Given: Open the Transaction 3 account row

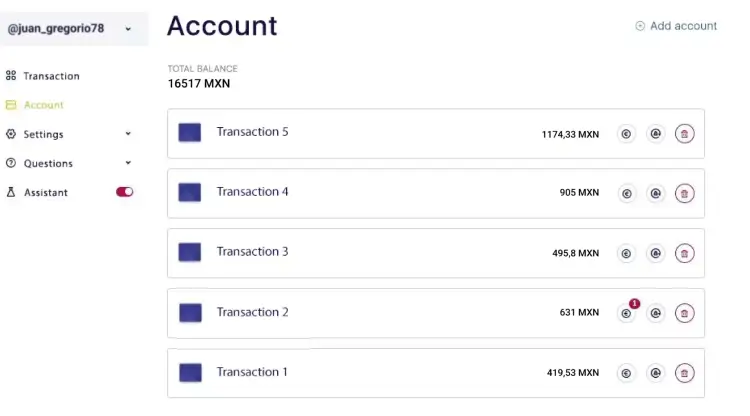Looking at the screenshot, I should point(436,253).
